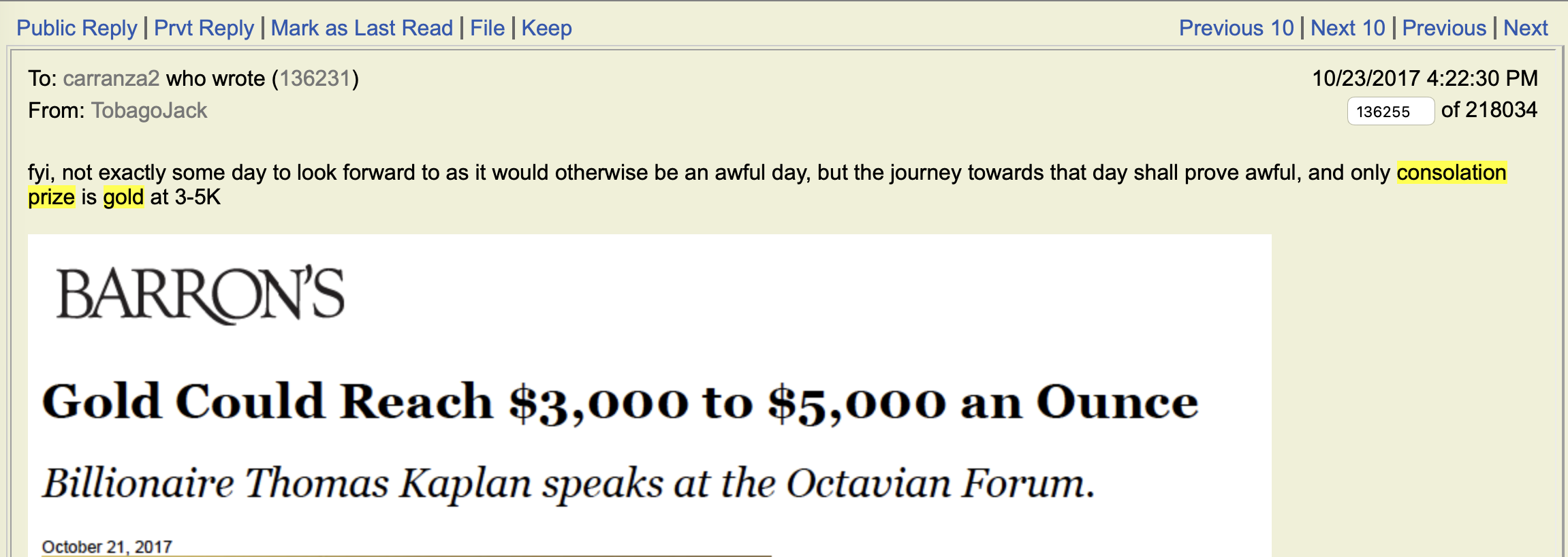Go back with Previous 10 link
The width and height of the screenshot is (1568, 557).
[1236, 28]
